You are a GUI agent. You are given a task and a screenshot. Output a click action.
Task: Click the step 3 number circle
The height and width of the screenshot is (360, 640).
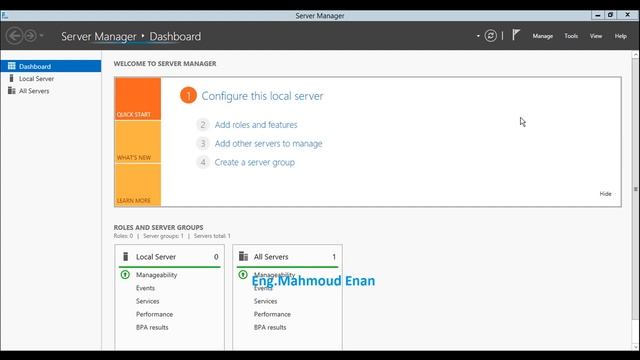pos(202,143)
